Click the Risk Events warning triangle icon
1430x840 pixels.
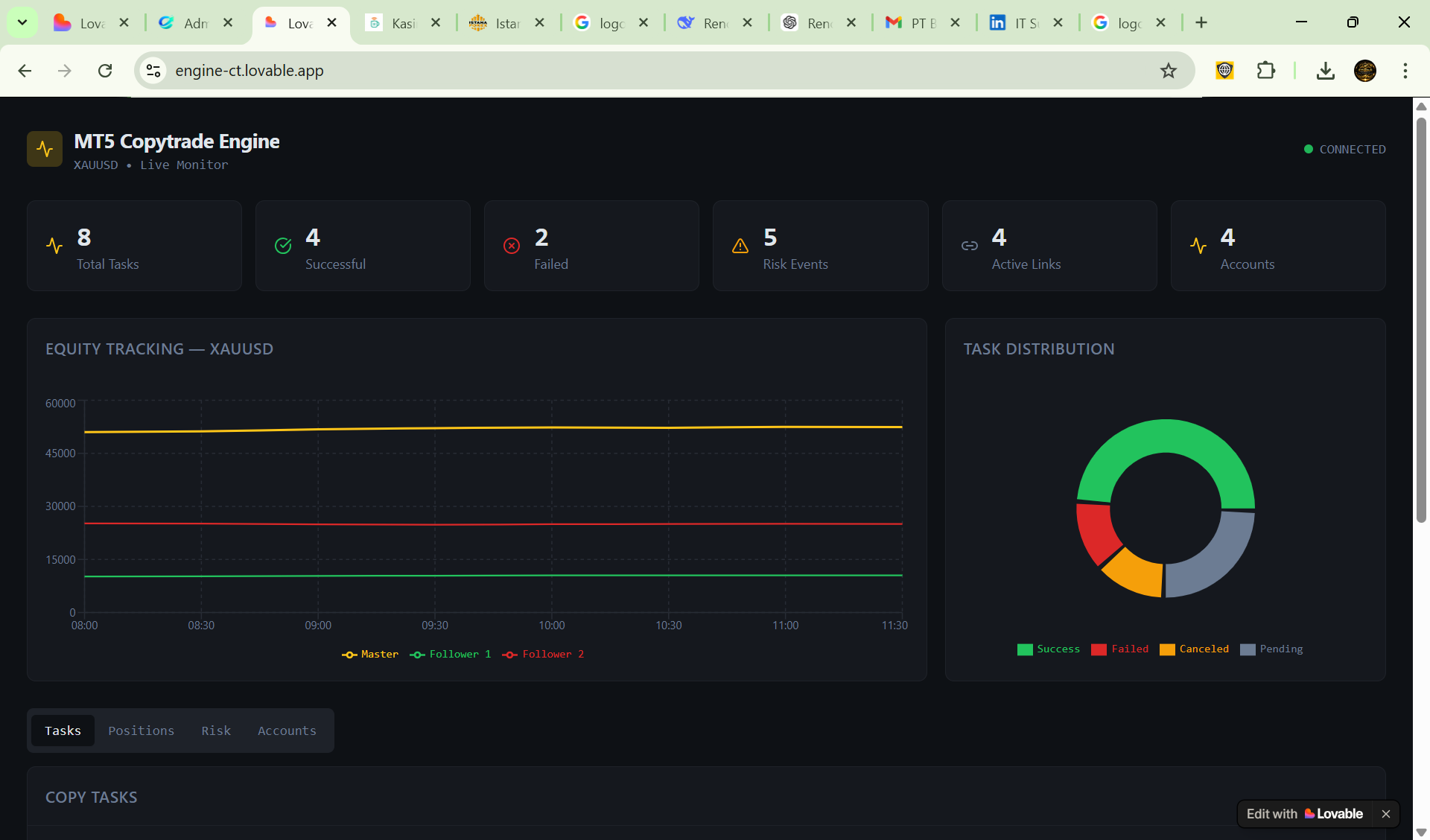[x=740, y=246]
